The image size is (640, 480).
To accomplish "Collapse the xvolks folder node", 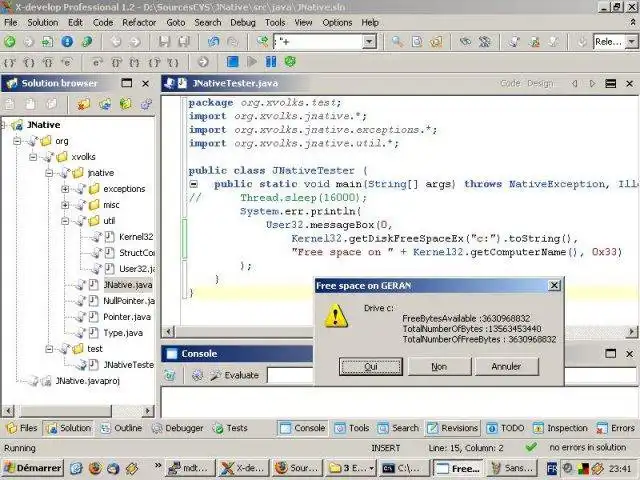I will 33,157.
